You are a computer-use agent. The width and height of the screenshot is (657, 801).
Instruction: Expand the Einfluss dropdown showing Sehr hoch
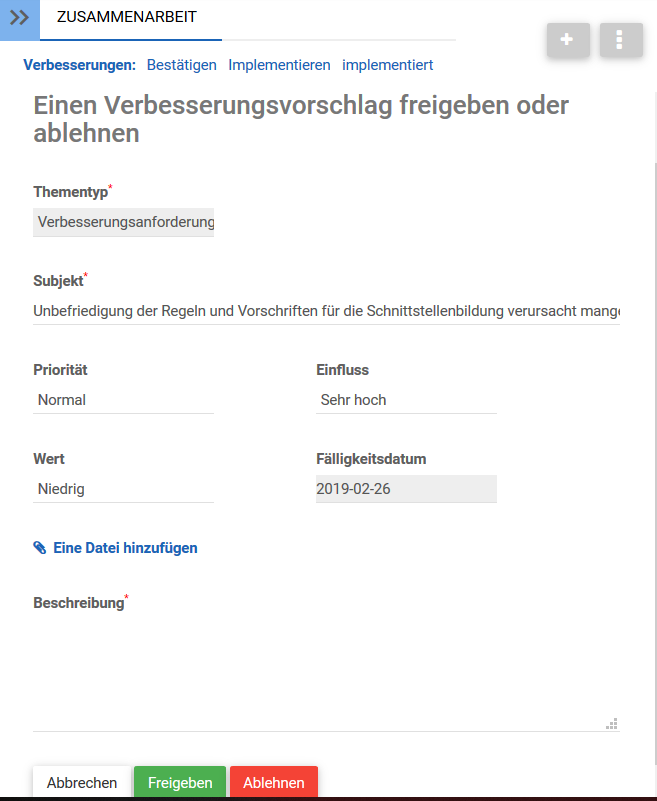[406, 400]
